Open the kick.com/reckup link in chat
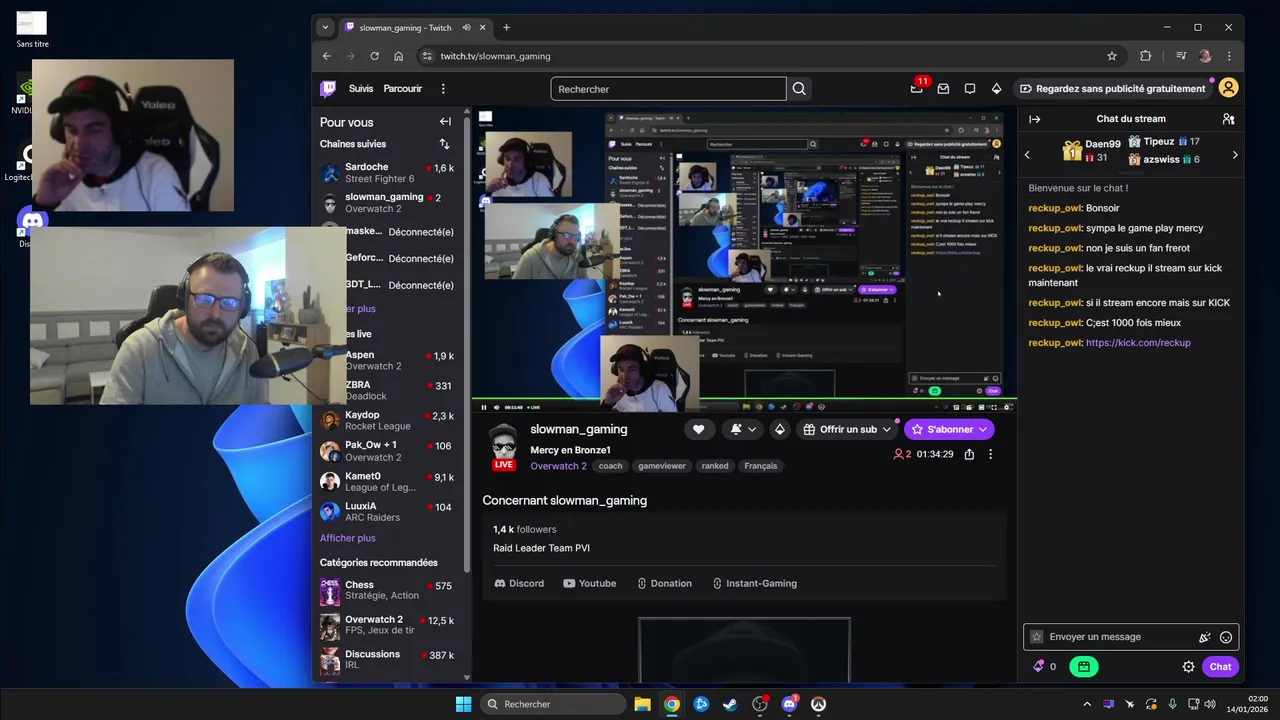This screenshot has height=720, width=1280. (1138, 343)
